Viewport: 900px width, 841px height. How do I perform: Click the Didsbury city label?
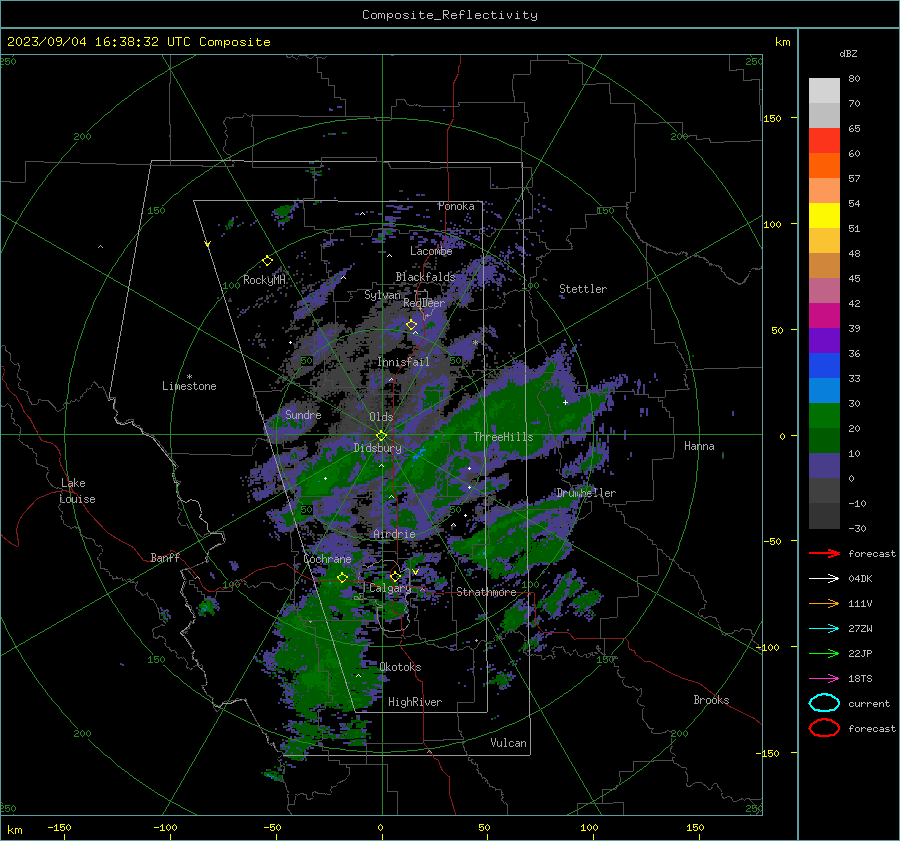[378, 448]
